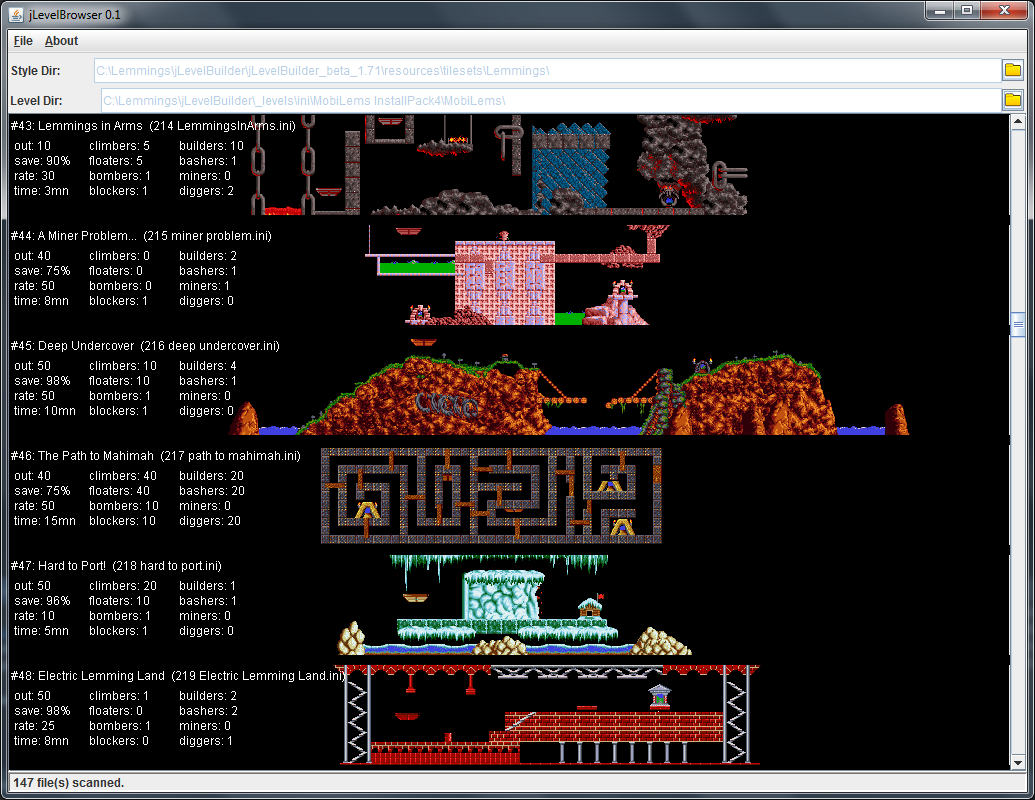
Task: Browse for Level Dir folder
Action: pos(1013,100)
